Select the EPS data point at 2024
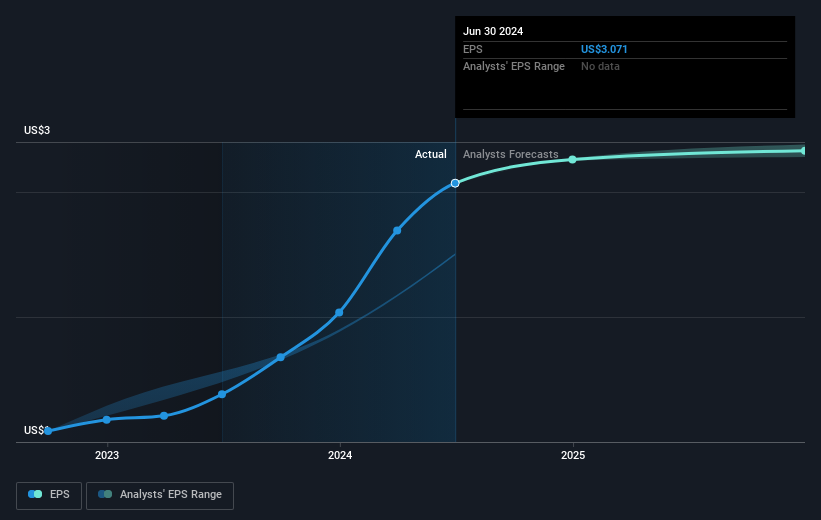 click(339, 313)
